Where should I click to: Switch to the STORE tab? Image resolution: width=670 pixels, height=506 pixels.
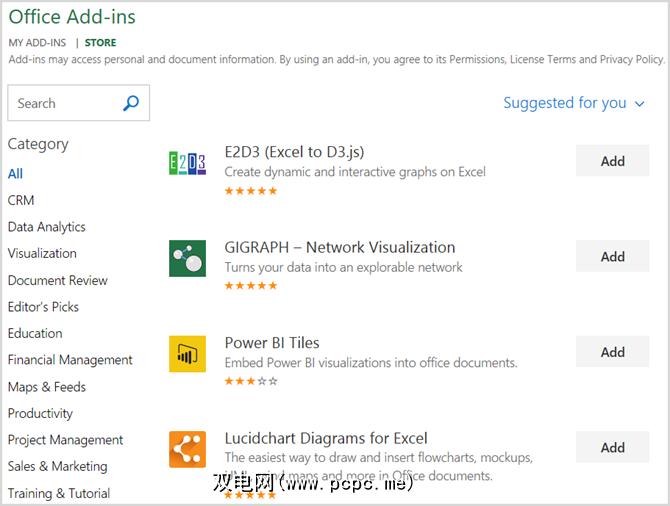[100, 43]
